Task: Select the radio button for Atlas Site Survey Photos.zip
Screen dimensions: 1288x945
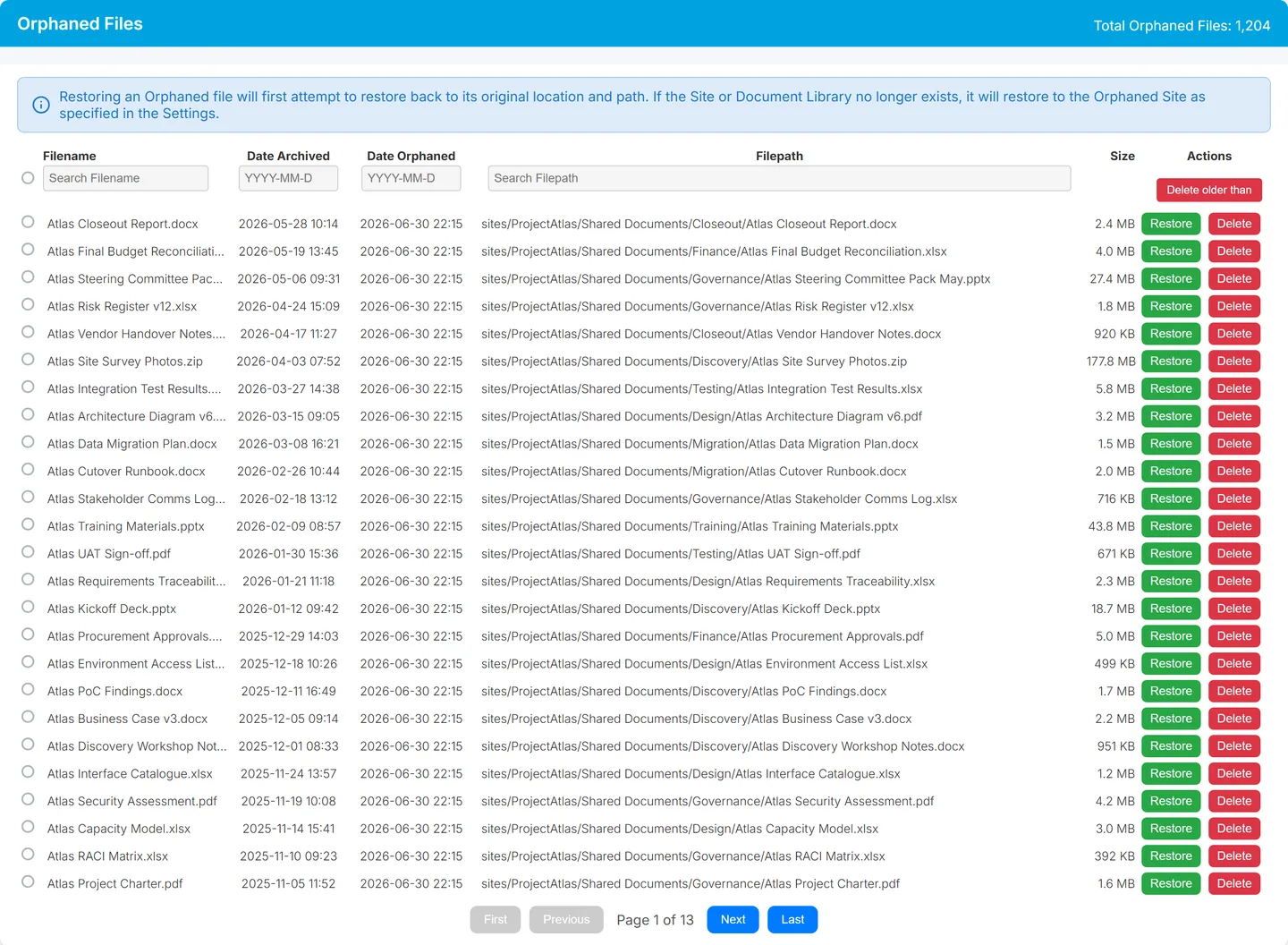Action: (x=28, y=359)
